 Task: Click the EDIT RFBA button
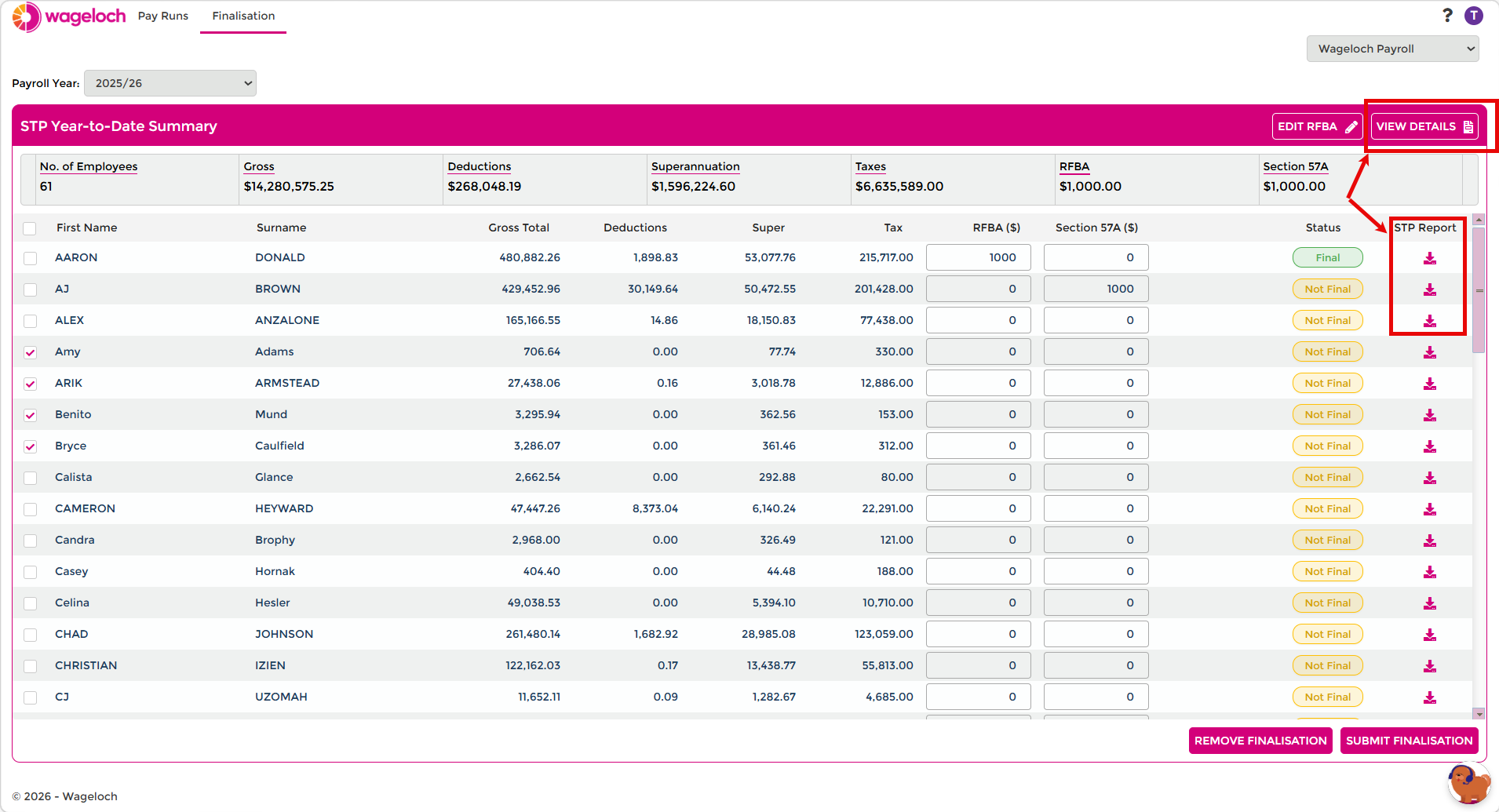coord(1317,126)
